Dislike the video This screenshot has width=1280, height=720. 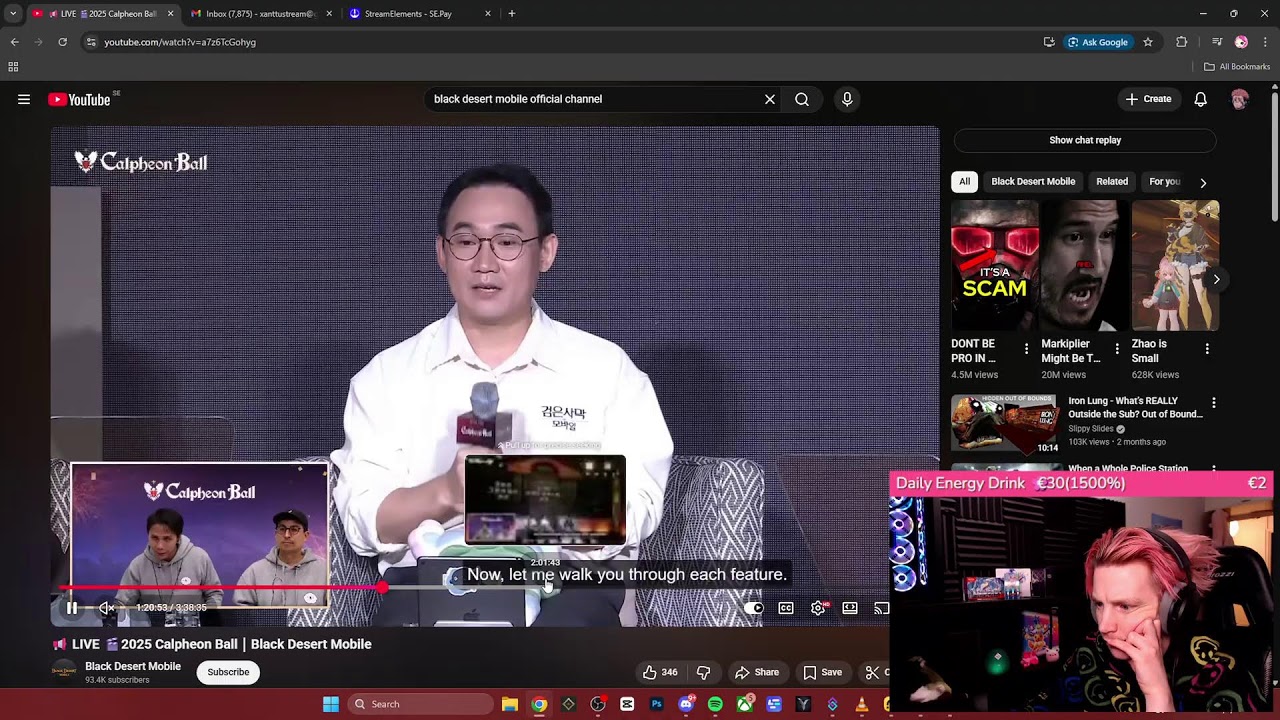tap(703, 672)
